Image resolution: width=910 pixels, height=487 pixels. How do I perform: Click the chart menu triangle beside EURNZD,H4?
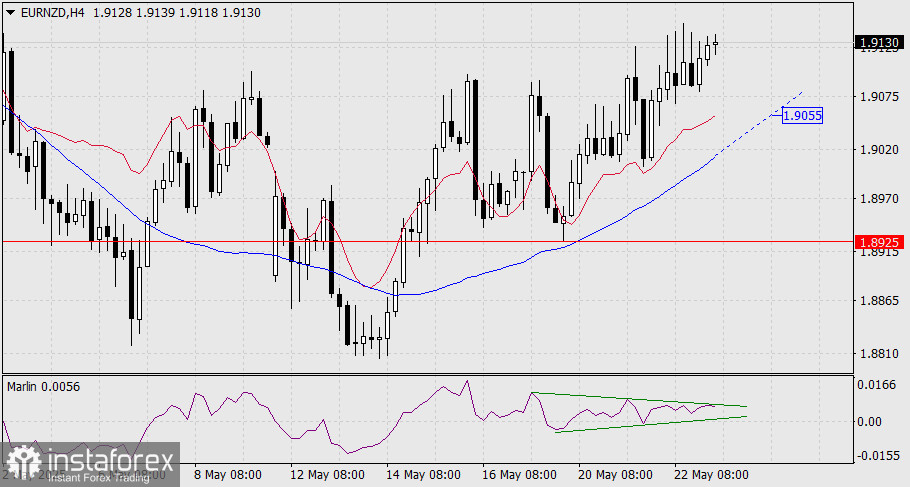pos(10,12)
